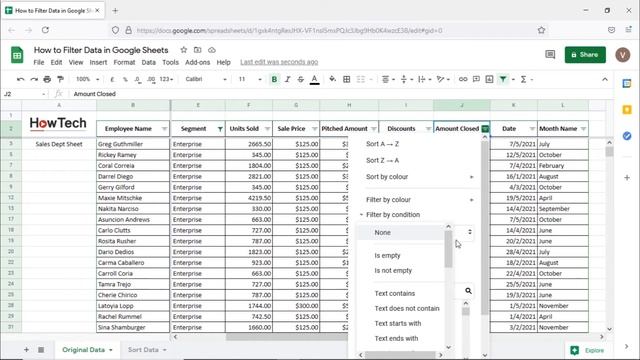The height and width of the screenshot is (360, 640).
Task: Toggle Bold formatting
Action: [274, 79]
